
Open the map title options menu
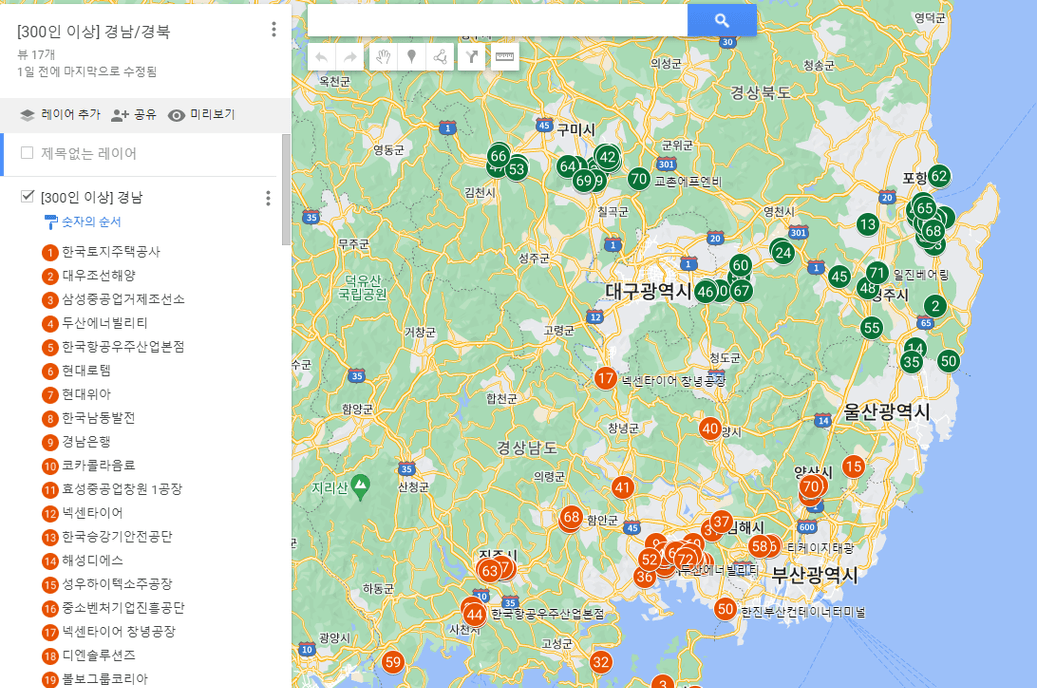coord(274,29)
